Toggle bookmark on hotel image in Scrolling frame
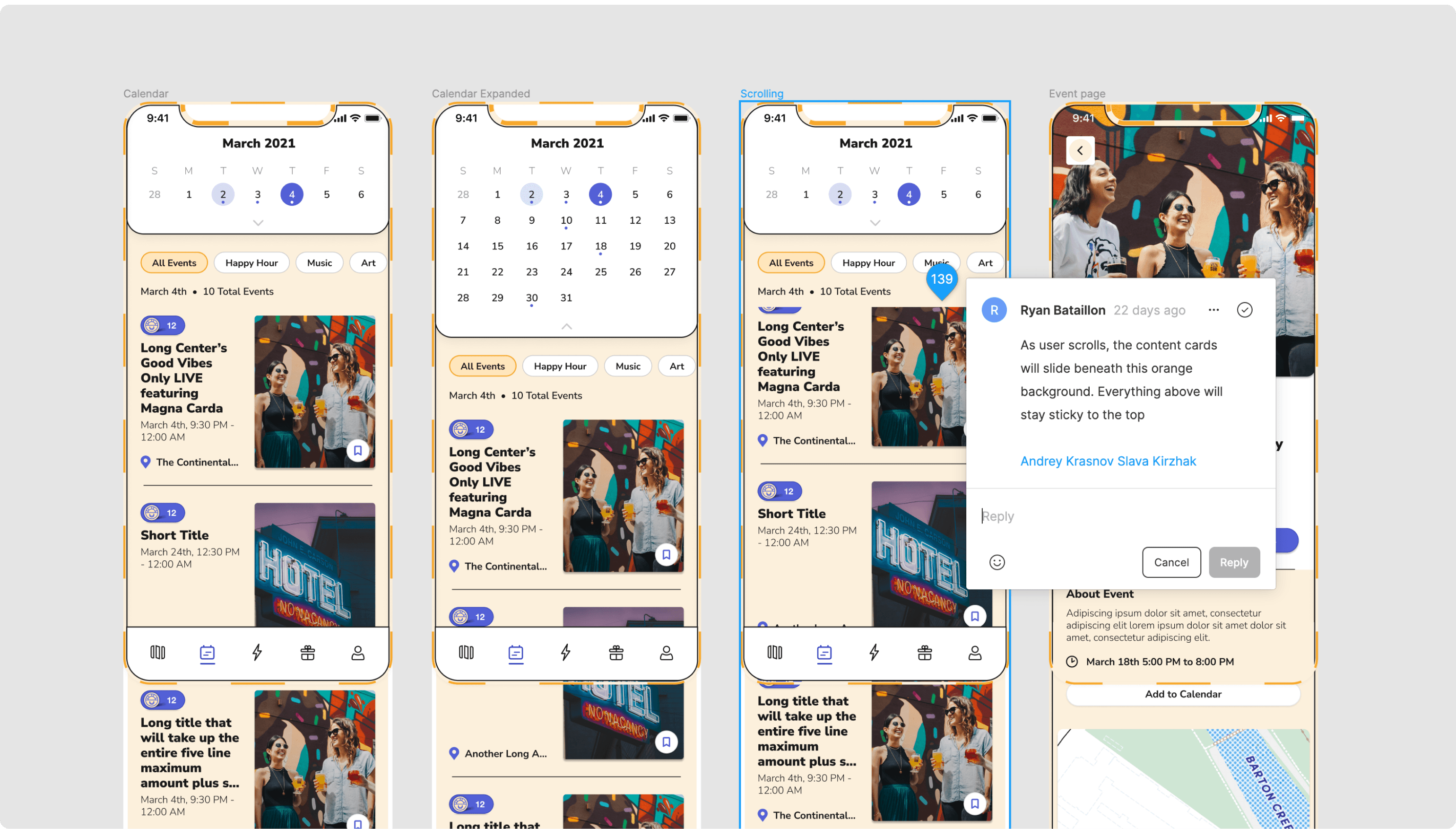1456x829 pixels. (975, 616)
